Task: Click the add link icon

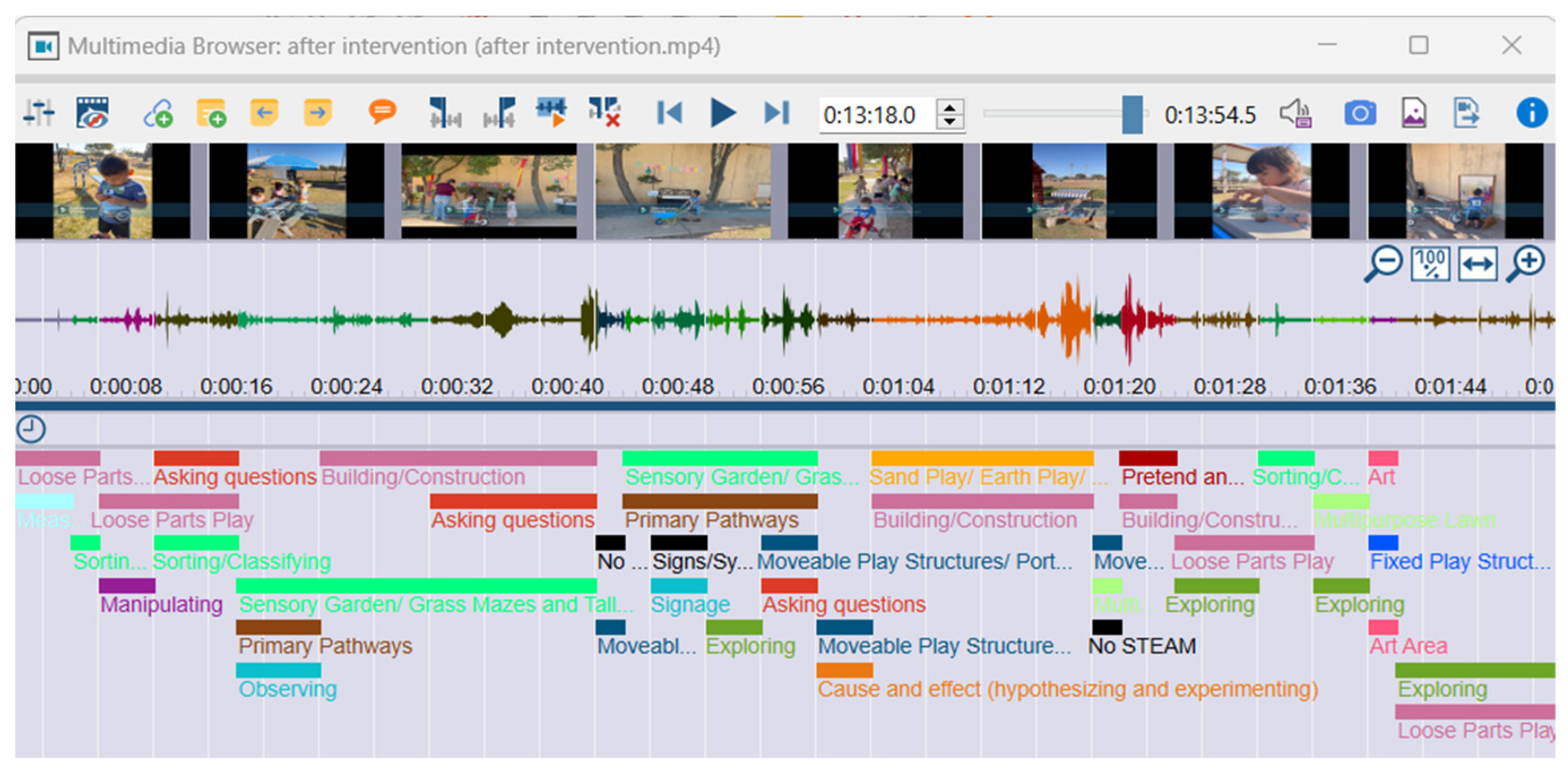Action: point(158,113)
